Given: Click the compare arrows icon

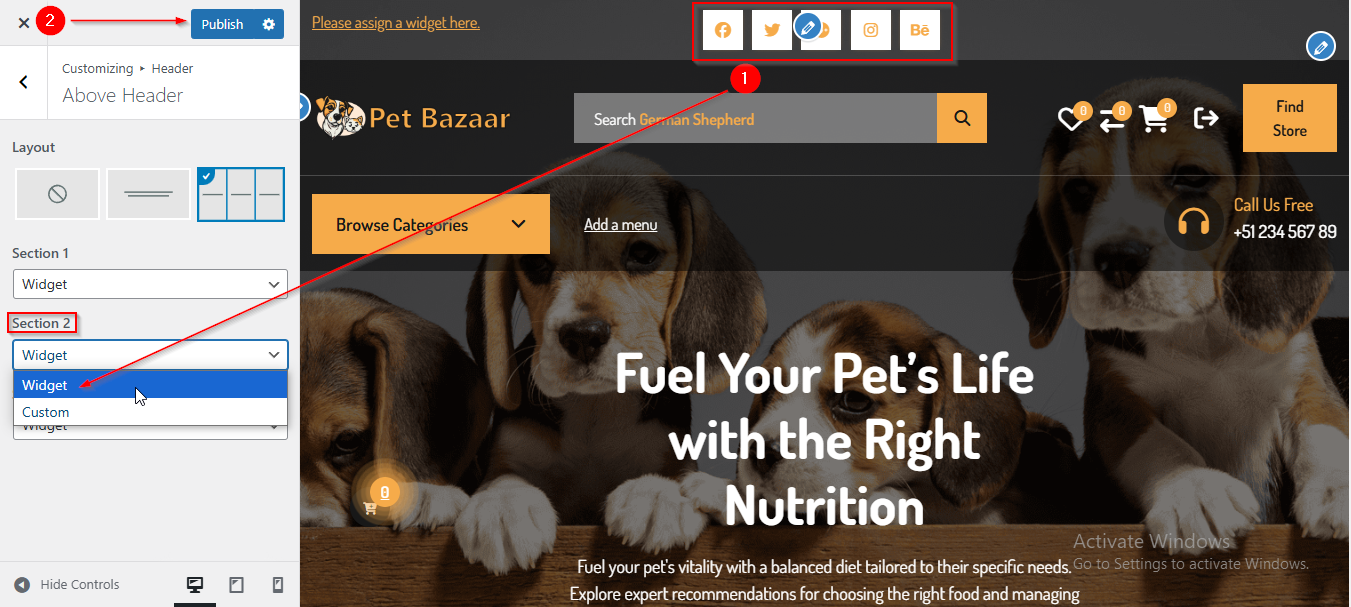Looking at the screenshot, I should tap(1111, 120).
